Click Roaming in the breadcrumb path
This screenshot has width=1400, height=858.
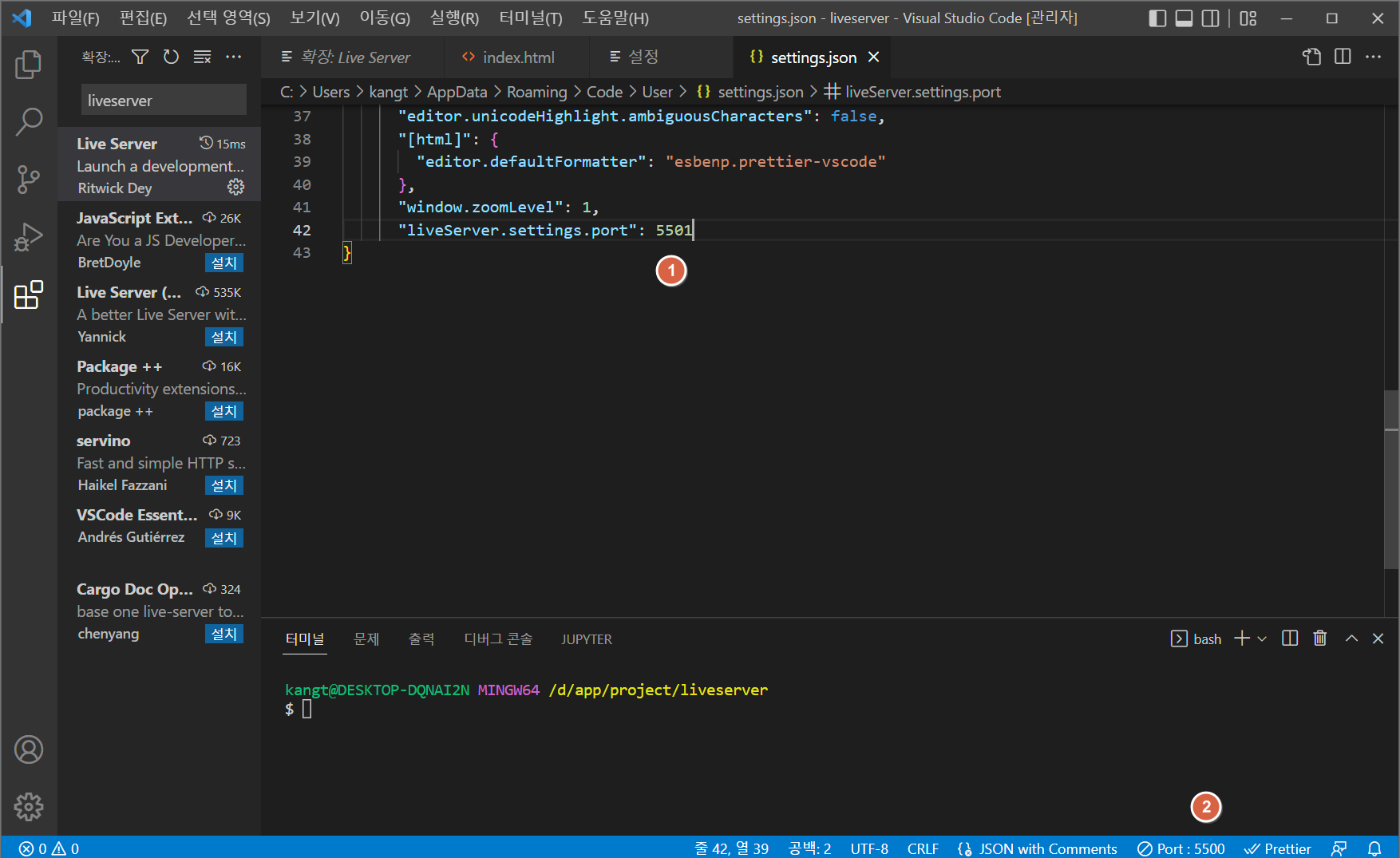(536, 92)
